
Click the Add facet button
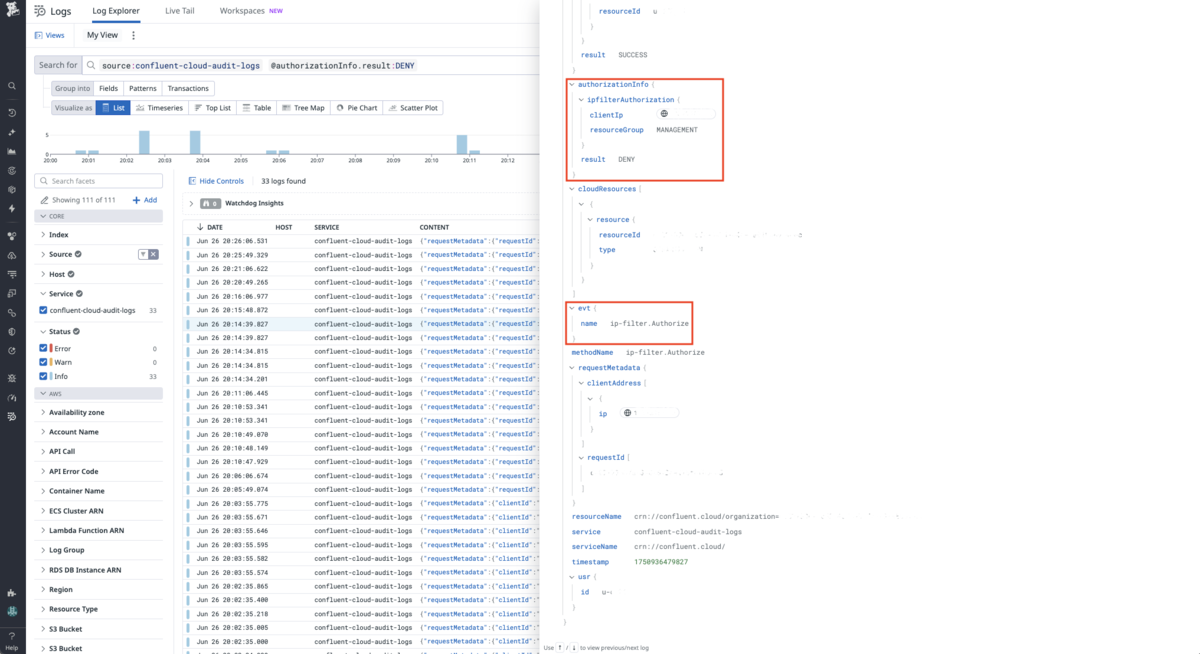click(145, 200)
